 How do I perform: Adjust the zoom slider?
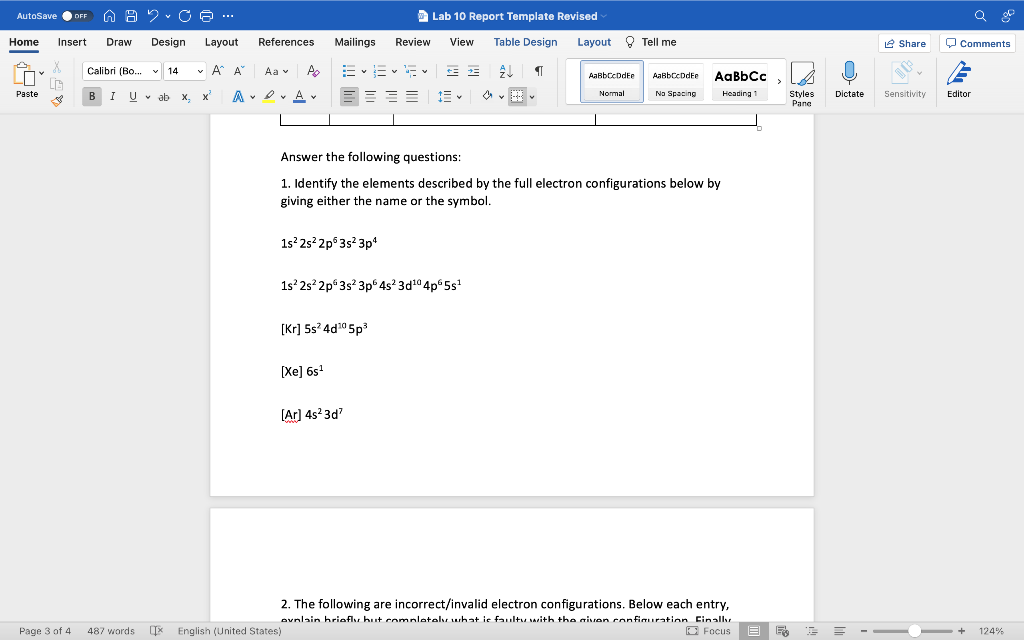click(915, 631)
